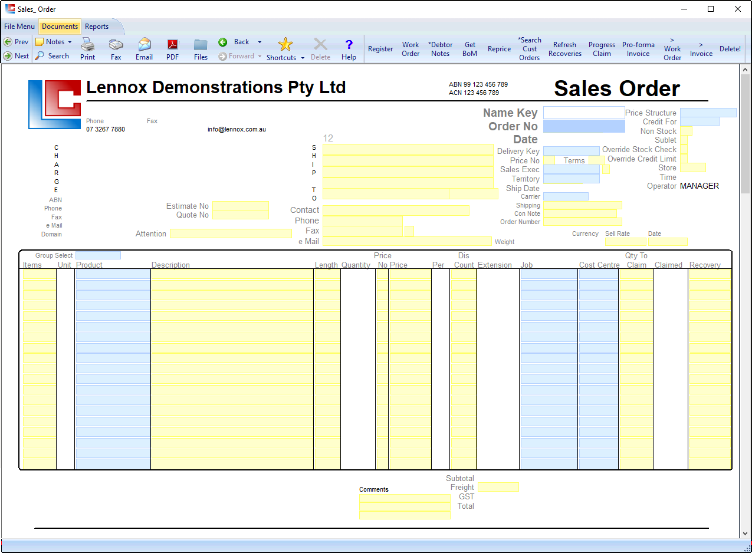The width and height of the screenshot is (752, 553).
Task: Click the Refresh Recoveries button
Action: point(565,49)
